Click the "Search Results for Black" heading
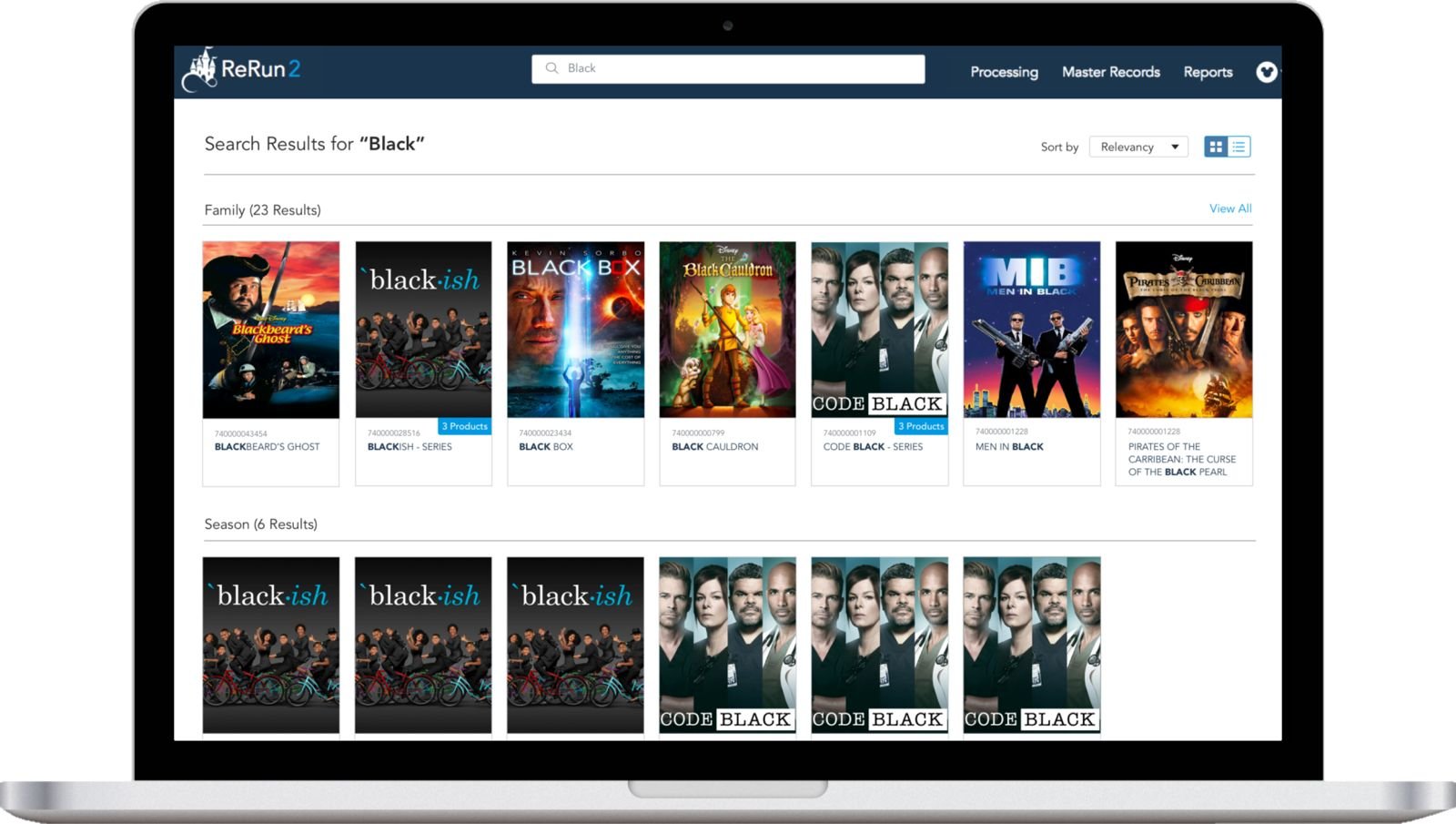 [315, 144]
